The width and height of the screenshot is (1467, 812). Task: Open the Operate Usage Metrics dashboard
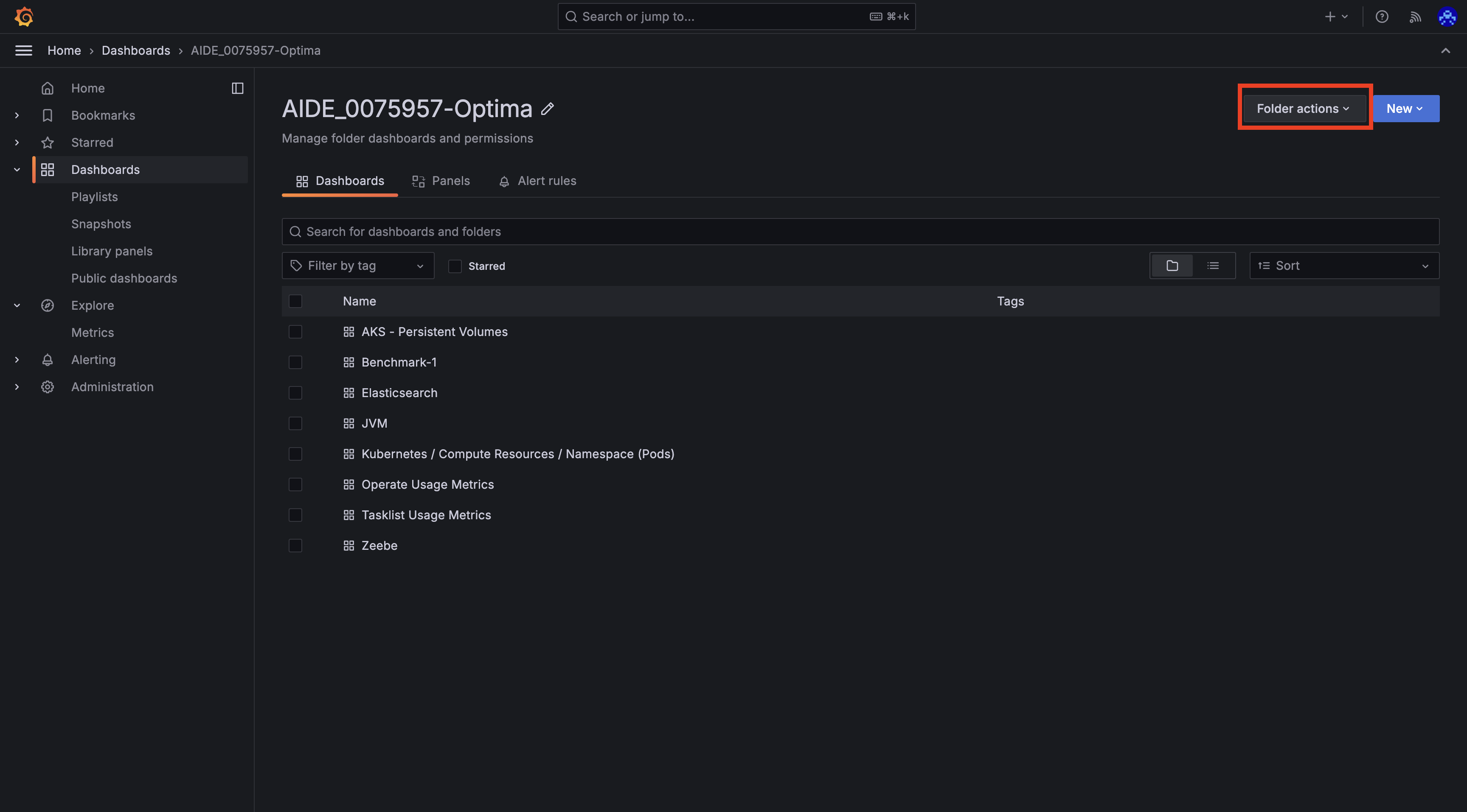(428, 484)
